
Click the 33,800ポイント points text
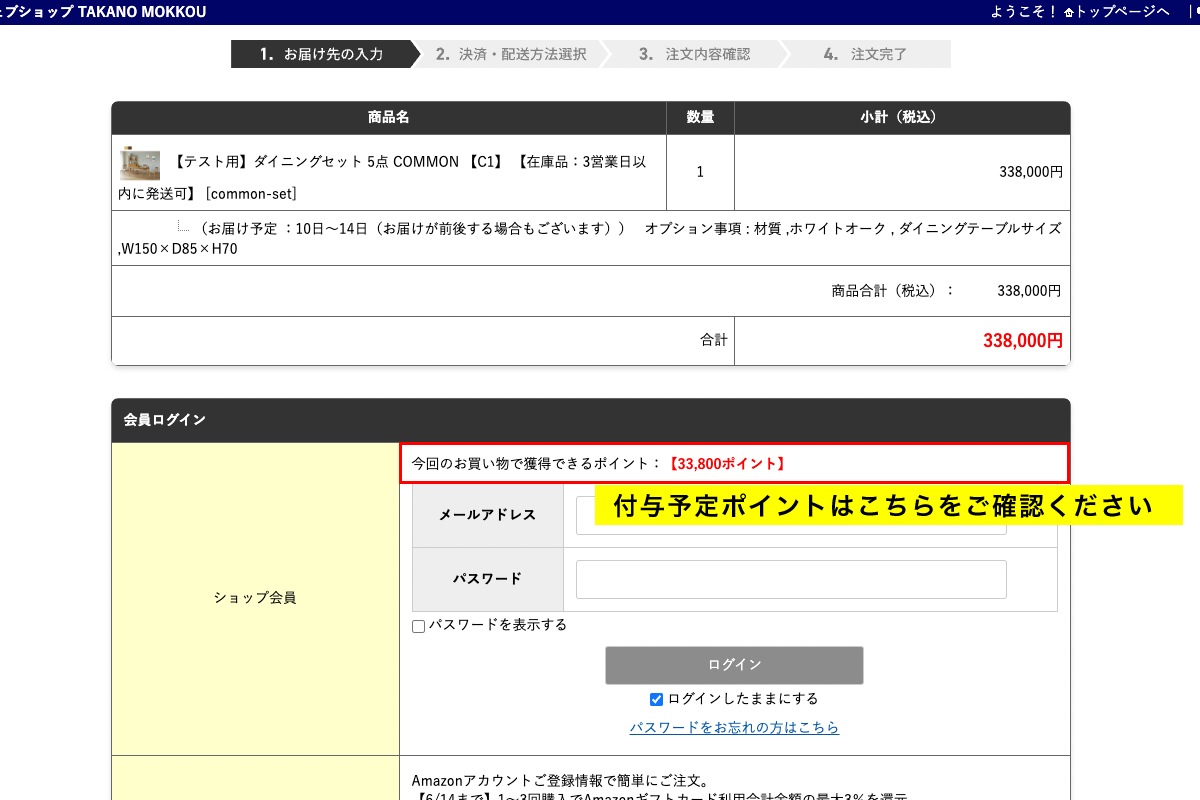pos(727,464)
